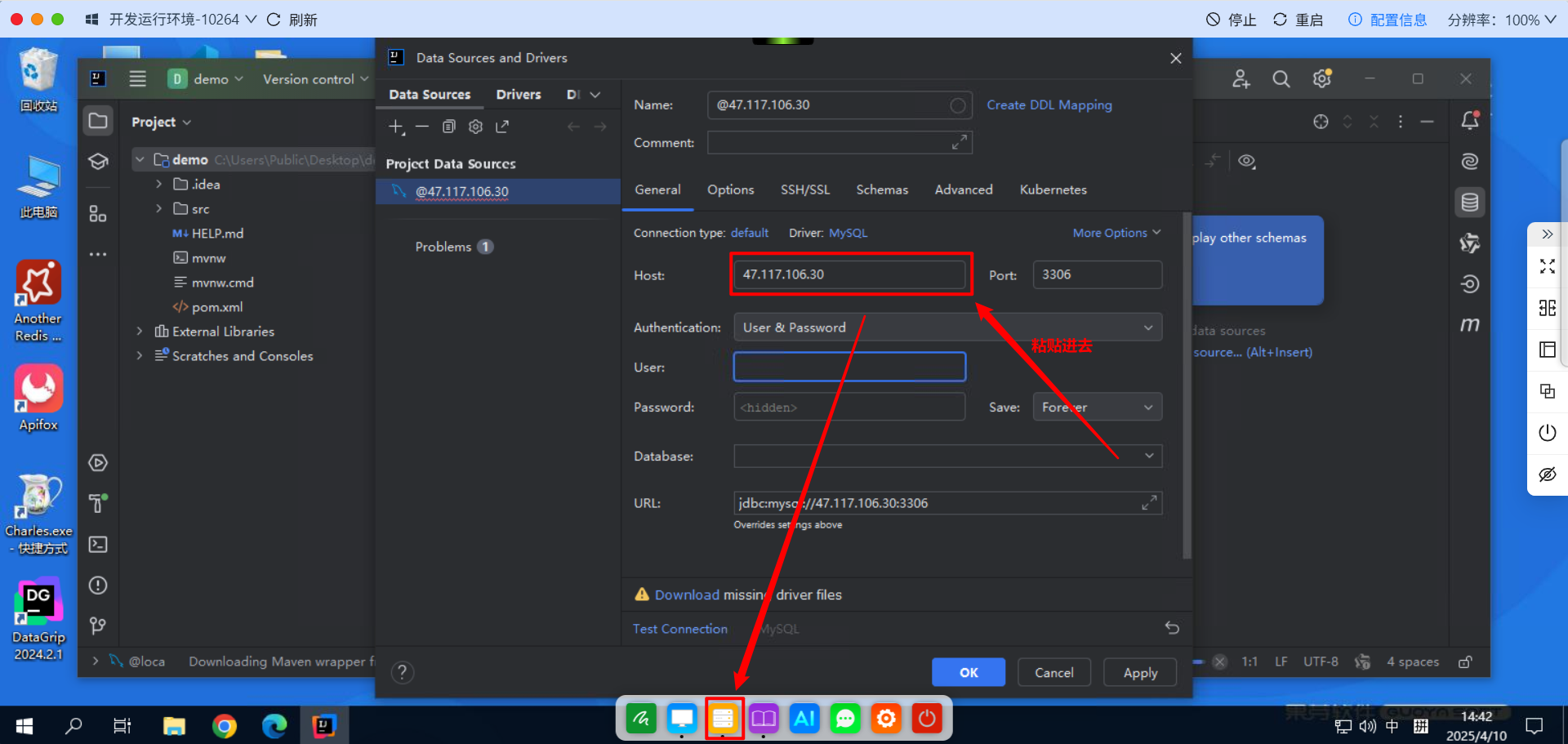Click the name color circle toggle

click(x=958, y=105)
